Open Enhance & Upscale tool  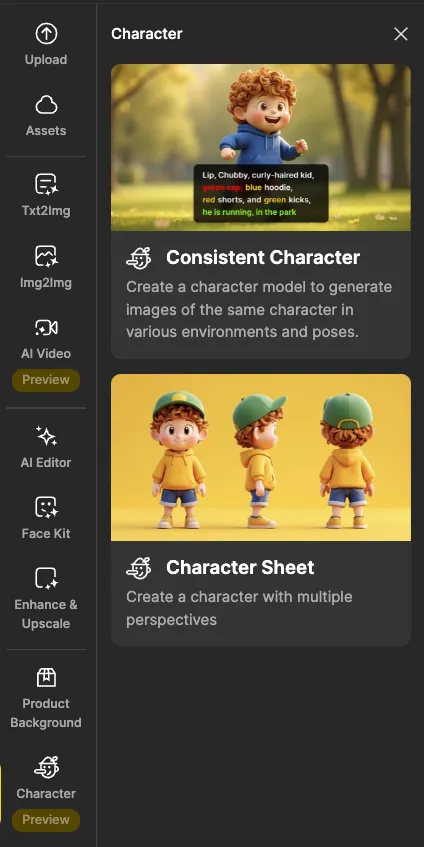[x=46, y=599]
